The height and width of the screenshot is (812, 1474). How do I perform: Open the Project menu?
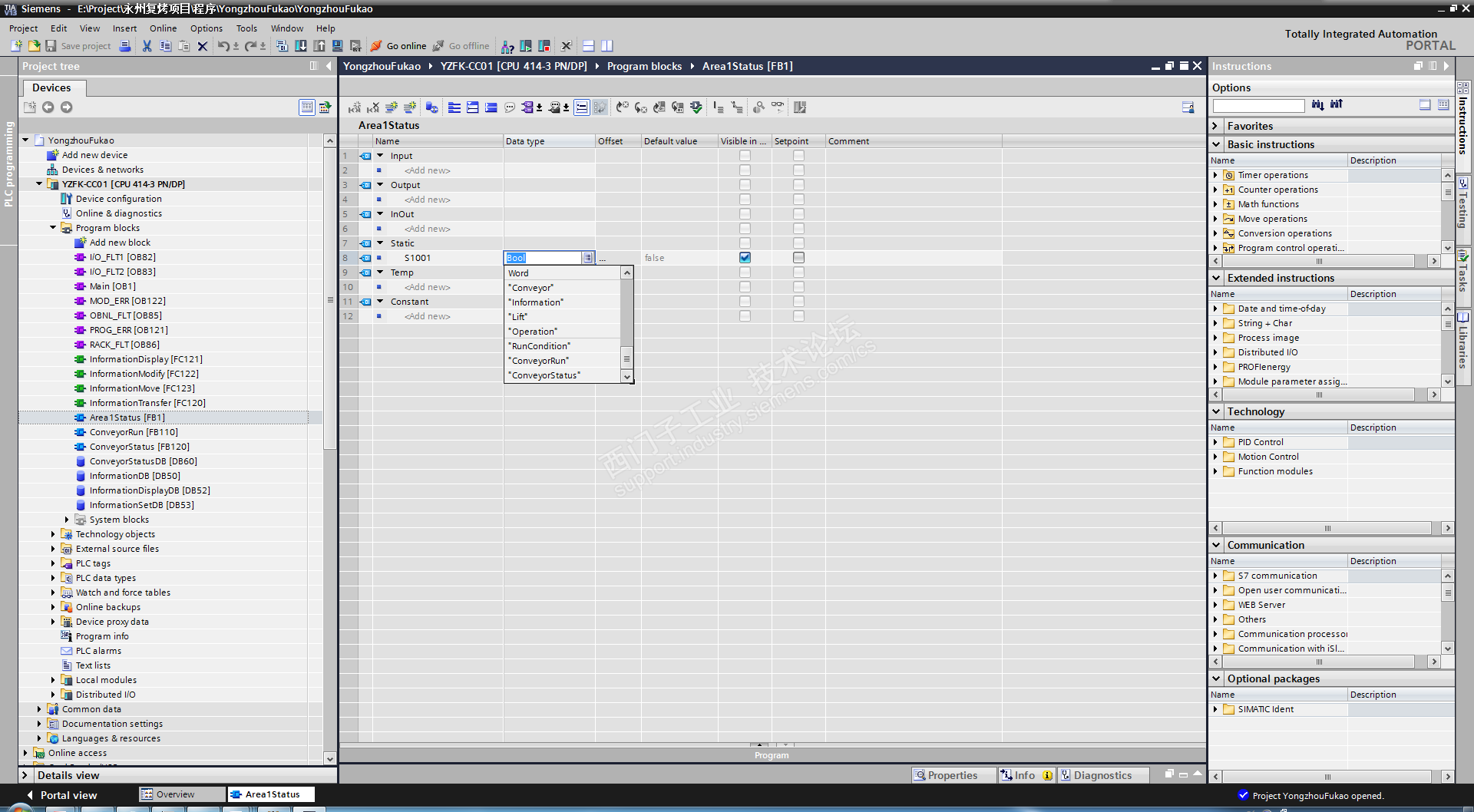(x=23, y=28)
